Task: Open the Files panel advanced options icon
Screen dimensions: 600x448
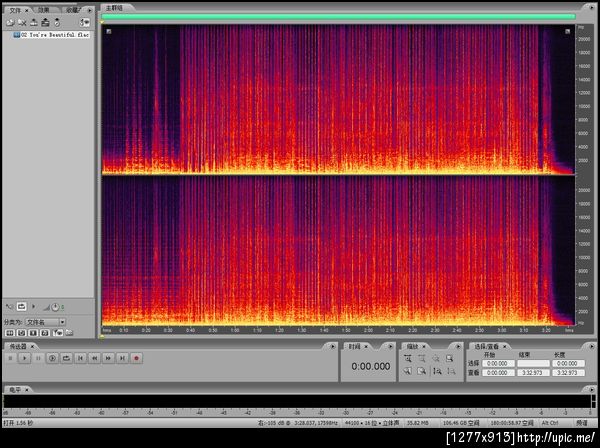Action: pyautogui.click(x=84, y=23)
